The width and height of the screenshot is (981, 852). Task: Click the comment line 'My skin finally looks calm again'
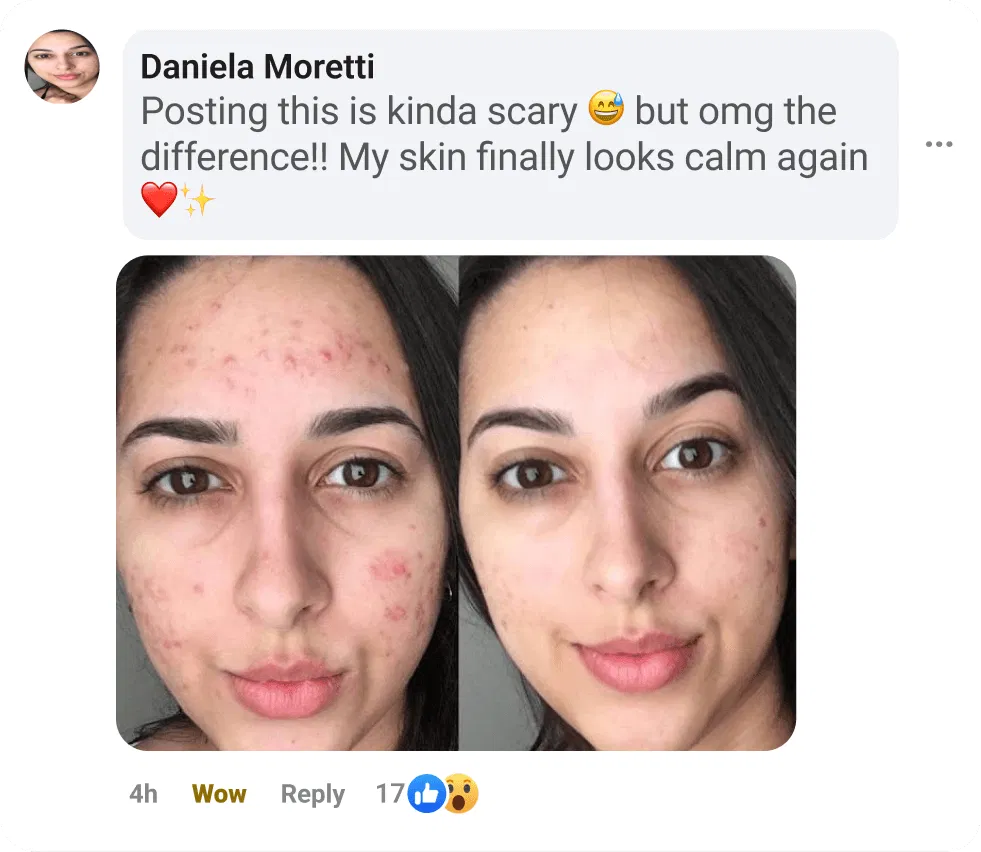(x=603, y=157)
